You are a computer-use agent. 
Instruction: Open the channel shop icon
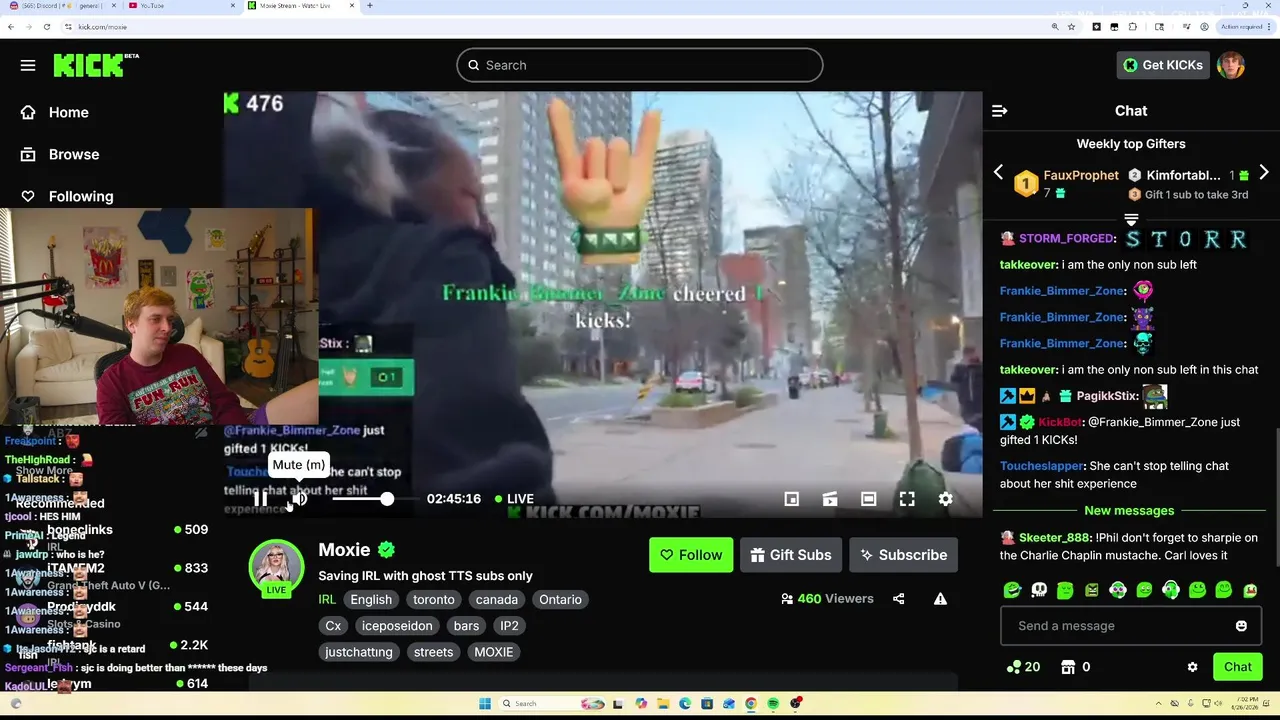(x=1068, y=667)
